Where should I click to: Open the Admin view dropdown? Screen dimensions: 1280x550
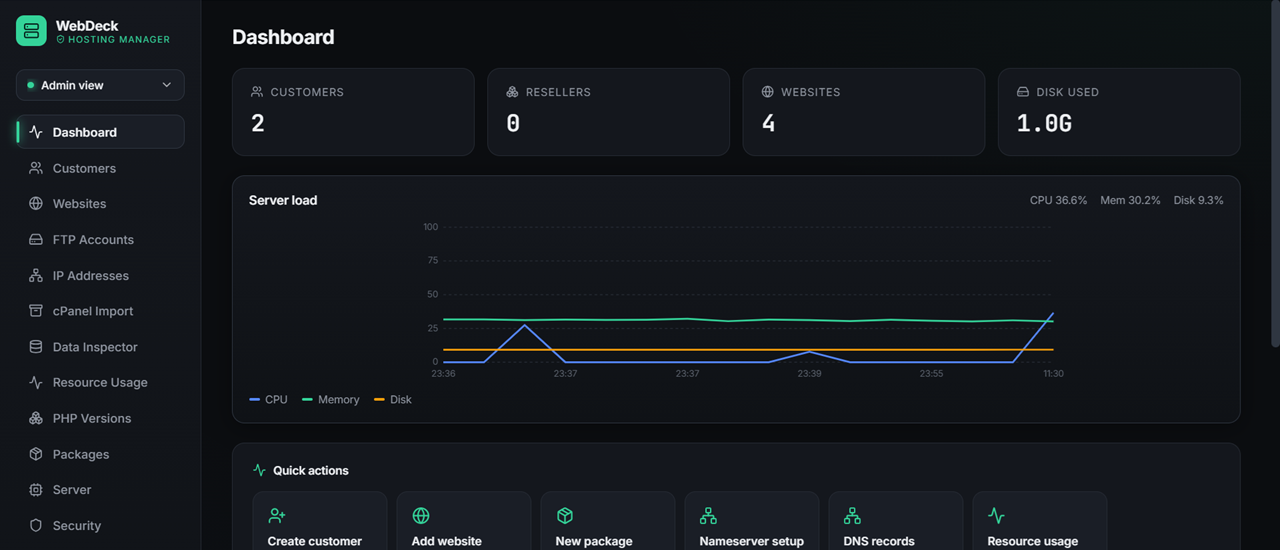(100, 85)
